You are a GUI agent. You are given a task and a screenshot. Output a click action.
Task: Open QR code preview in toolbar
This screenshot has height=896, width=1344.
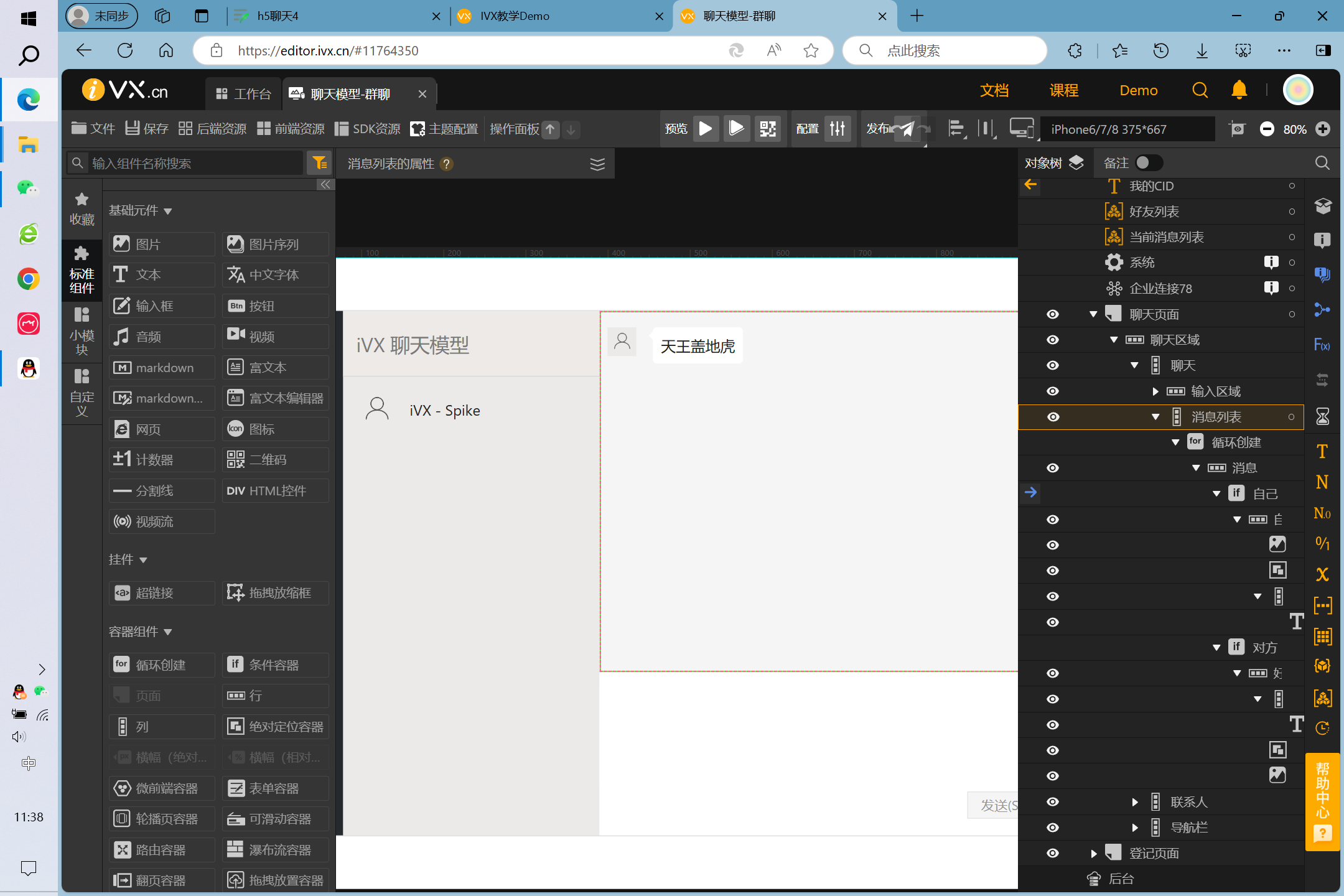(x=768, y=129)
